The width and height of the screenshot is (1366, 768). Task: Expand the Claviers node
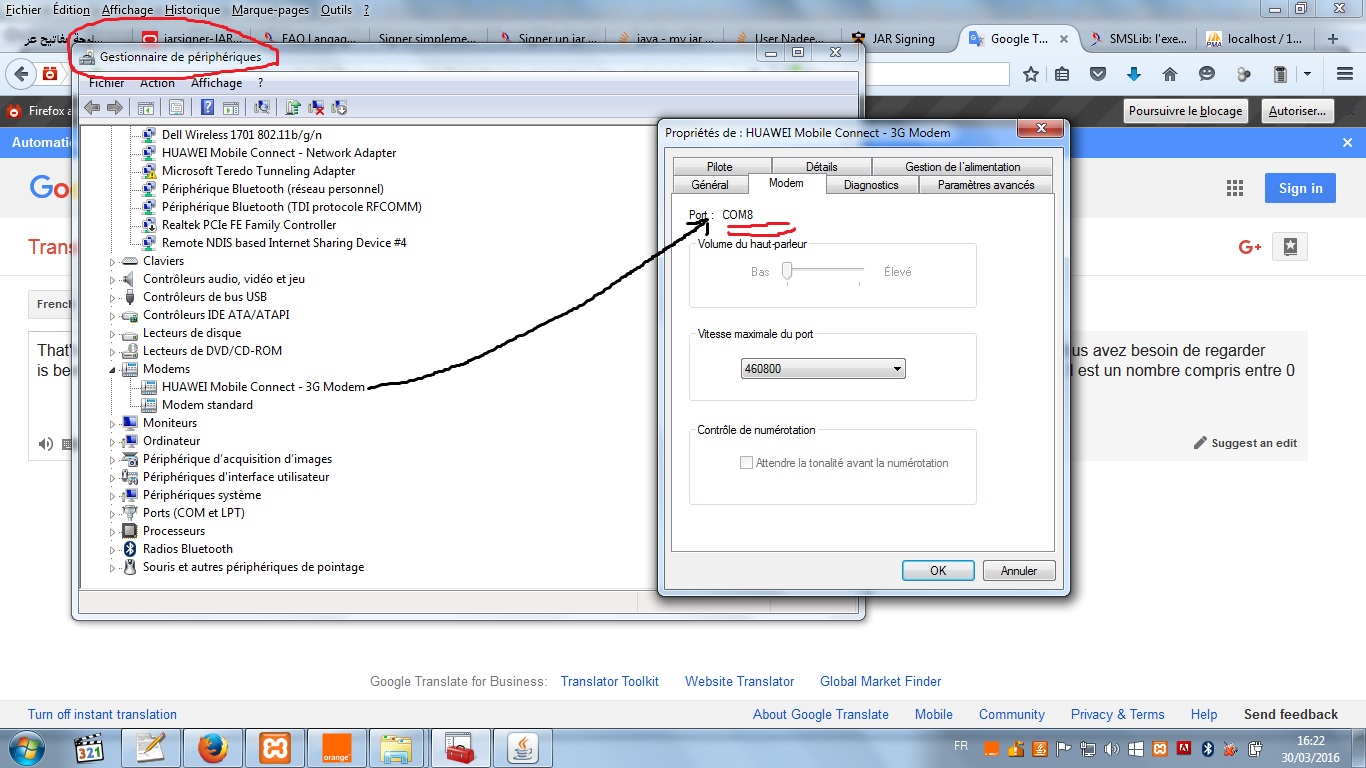coord(113,261)
